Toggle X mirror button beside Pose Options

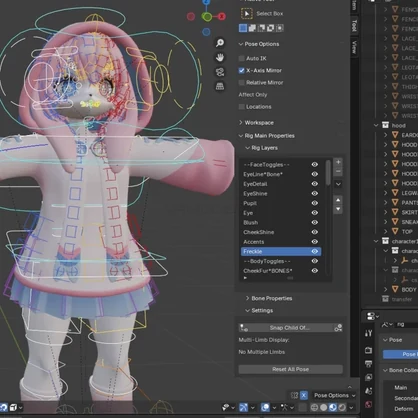click(x=304, y=395)
